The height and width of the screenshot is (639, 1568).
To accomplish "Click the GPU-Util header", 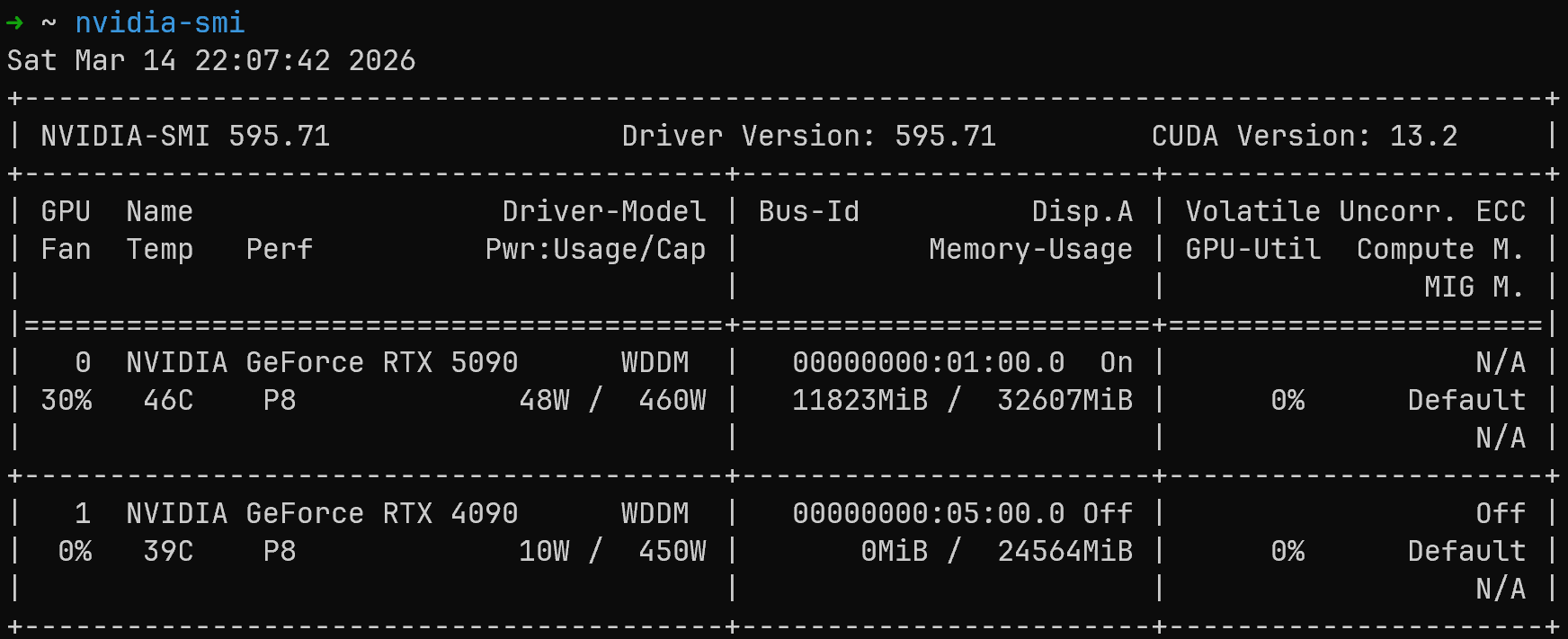I will 1253,249.
